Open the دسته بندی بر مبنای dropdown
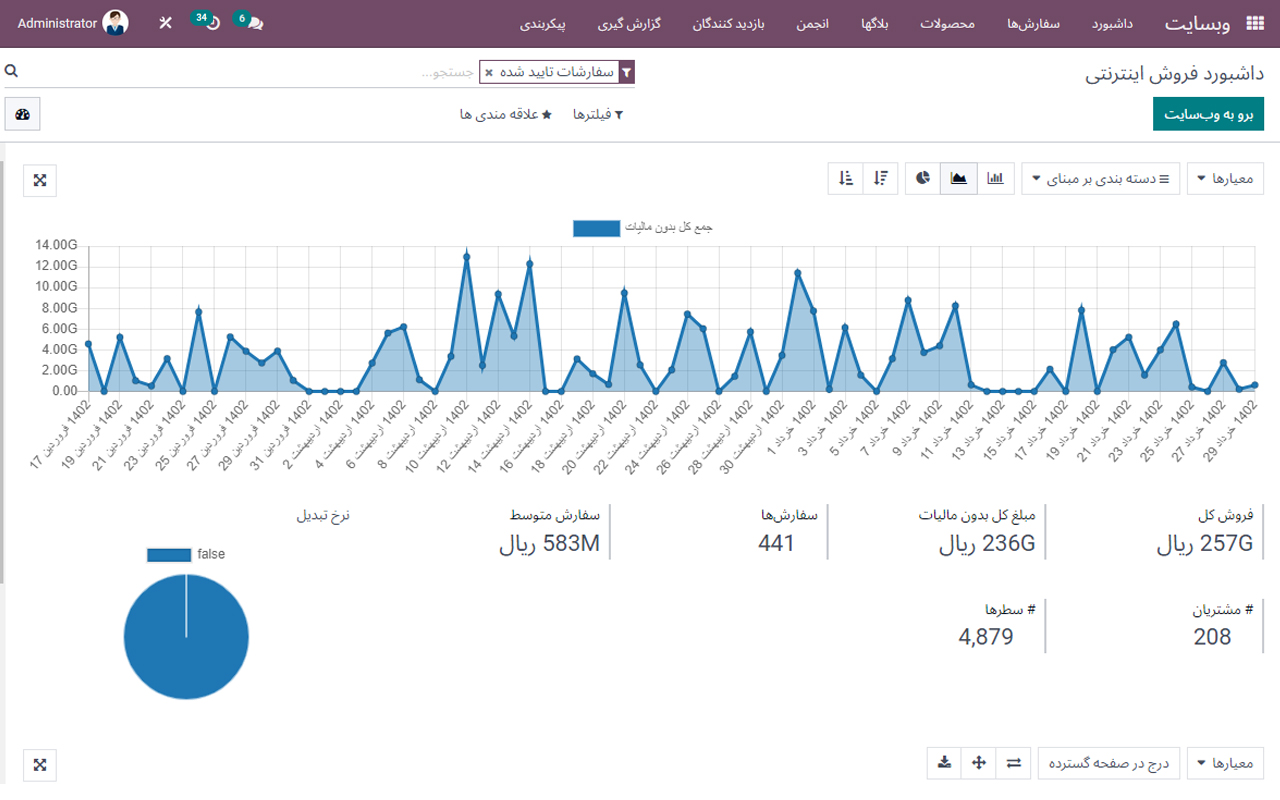The height and width of the screenshot is (800, 1280). [x=1100, y=178]
